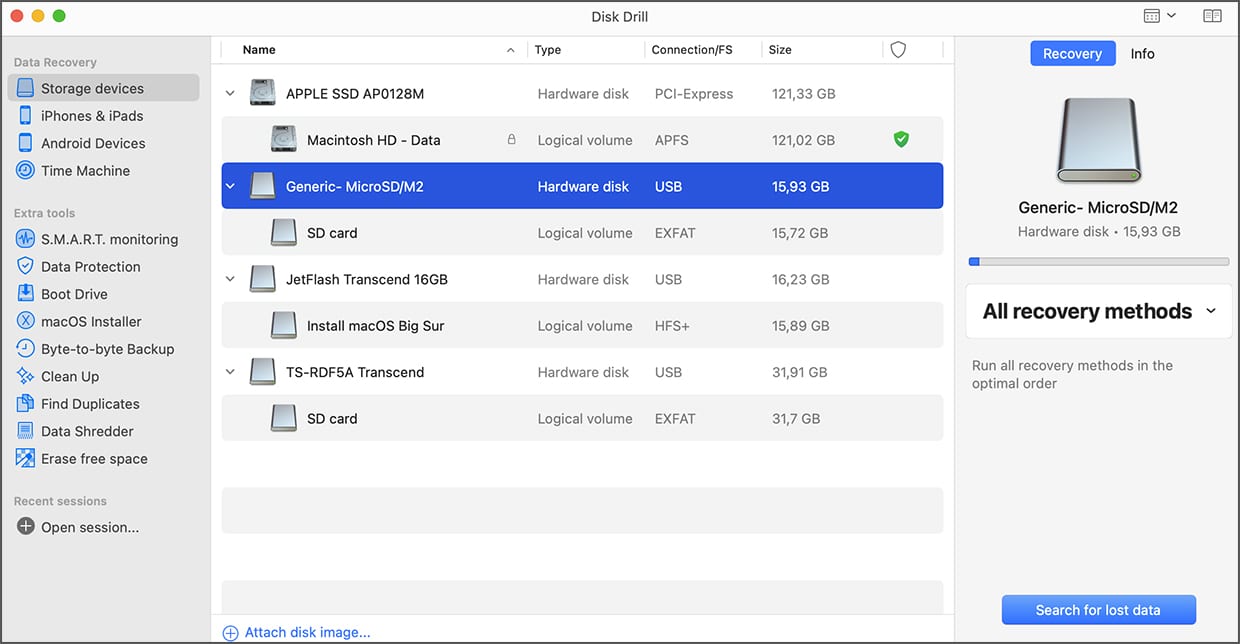Sort by Size column header
Screen dimensions: 1240x644
(x=780, y=50)
